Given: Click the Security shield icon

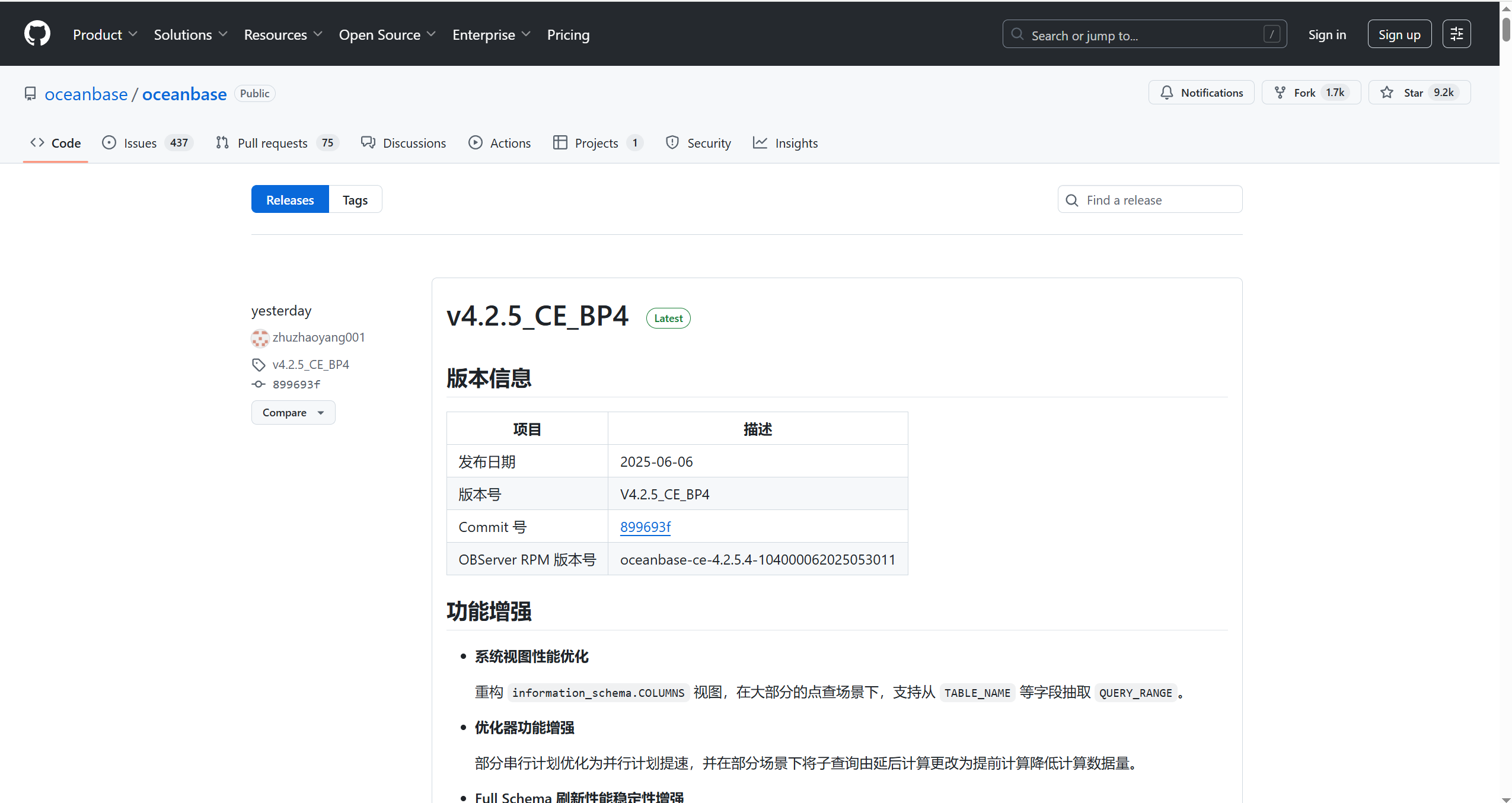Looking at the screenshot, I should tap(671, 142).
